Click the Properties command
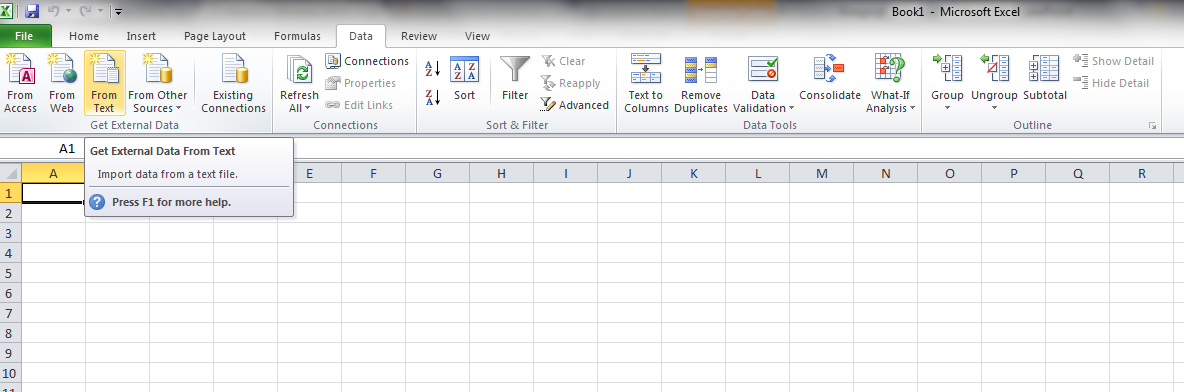Screen dimensions: 1184x392 tap(360, 83)
